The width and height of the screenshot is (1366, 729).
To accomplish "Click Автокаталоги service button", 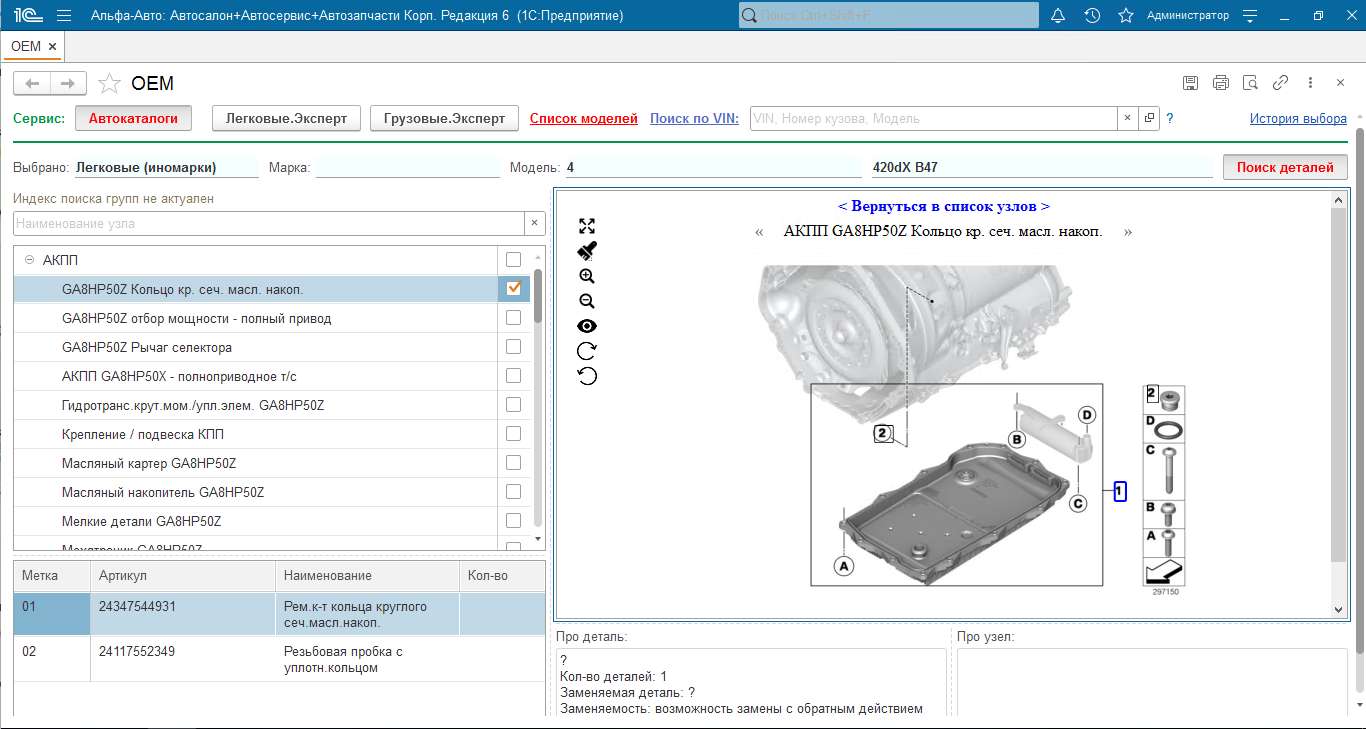I will point(133,118).
